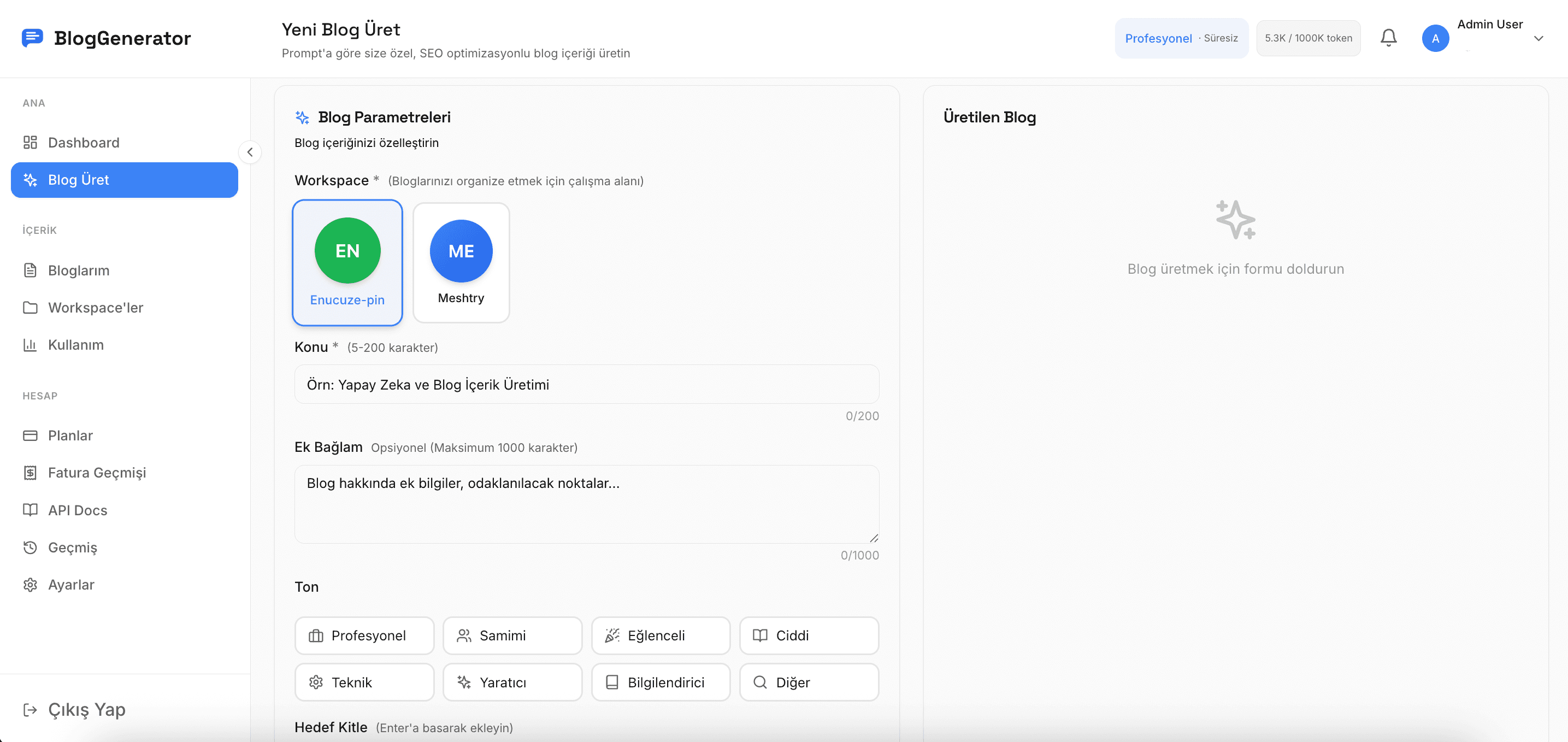Select the Meshtry workspace card
This screenshot has width=1568, height=742.
tap(461, 262)
